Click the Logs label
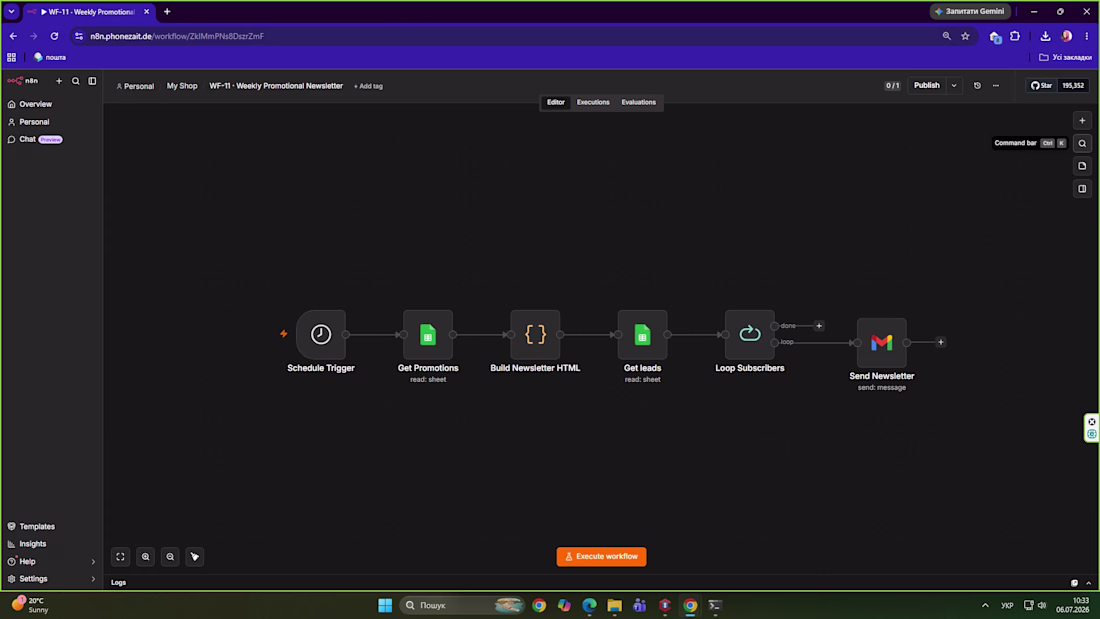This screenshot has height=619, width=1100. pos(119,583)
